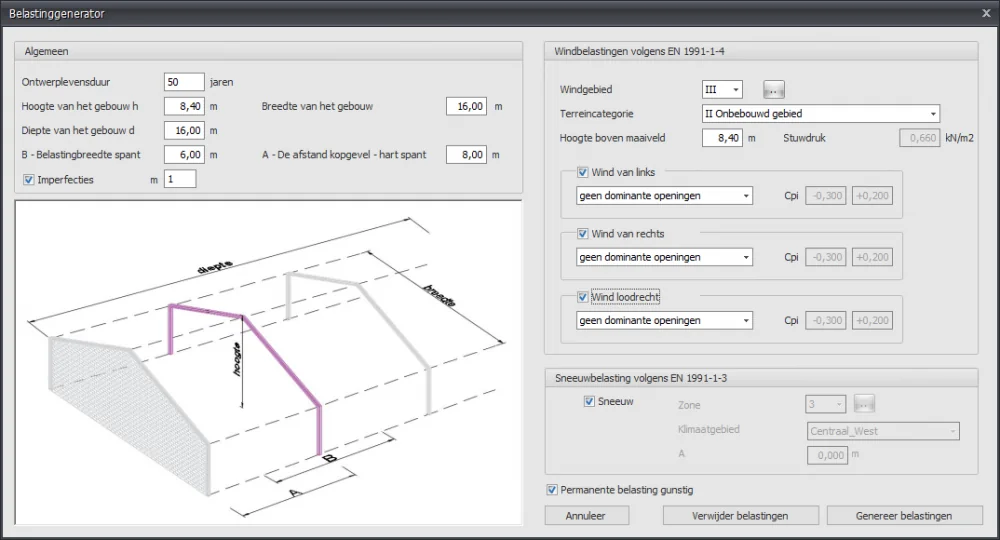The height and width of the screenshot is (540, 1000).
Task: Click the Algemeen group header
Action: click(x=268, y=51)
